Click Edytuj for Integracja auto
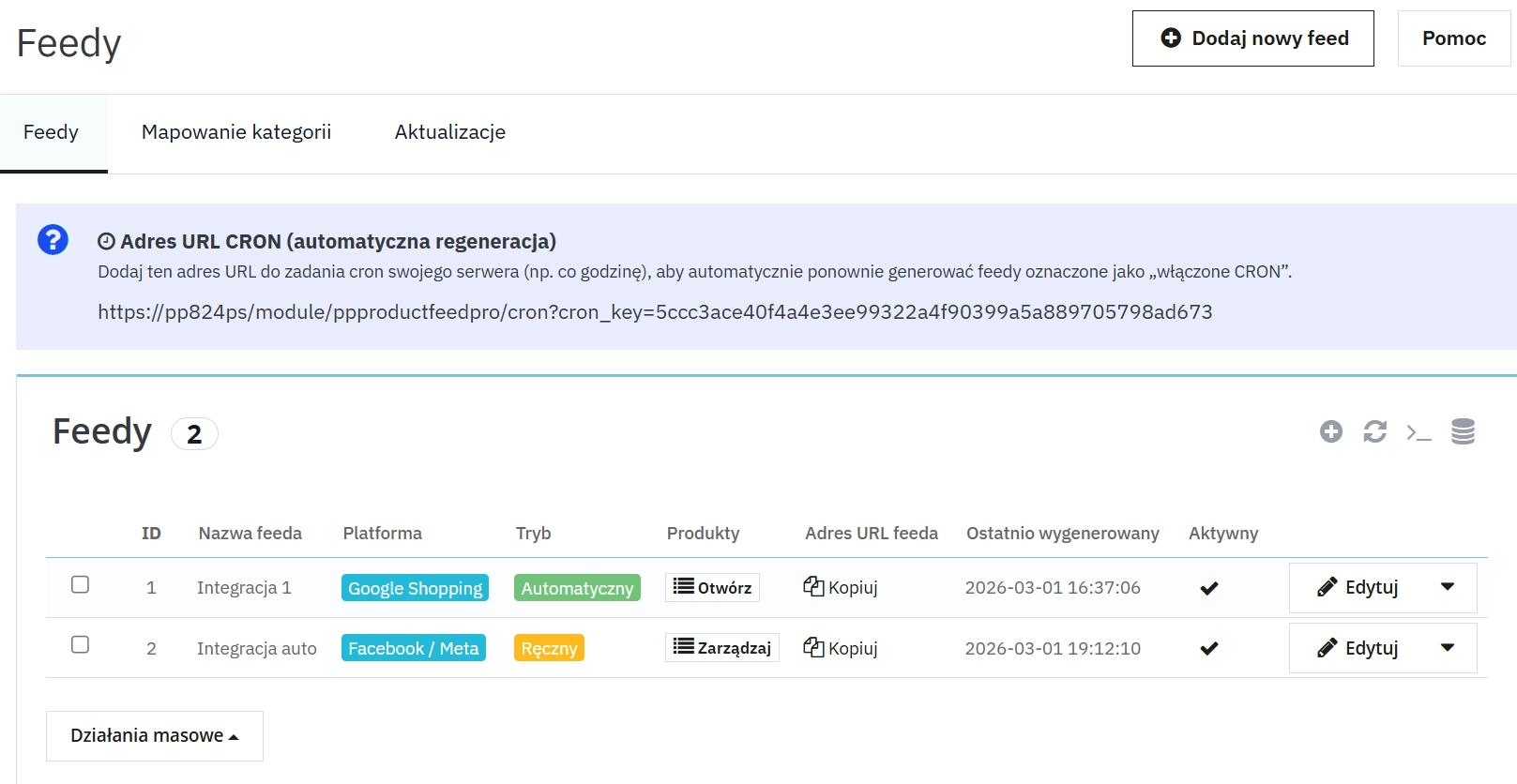 (1358, 647)
